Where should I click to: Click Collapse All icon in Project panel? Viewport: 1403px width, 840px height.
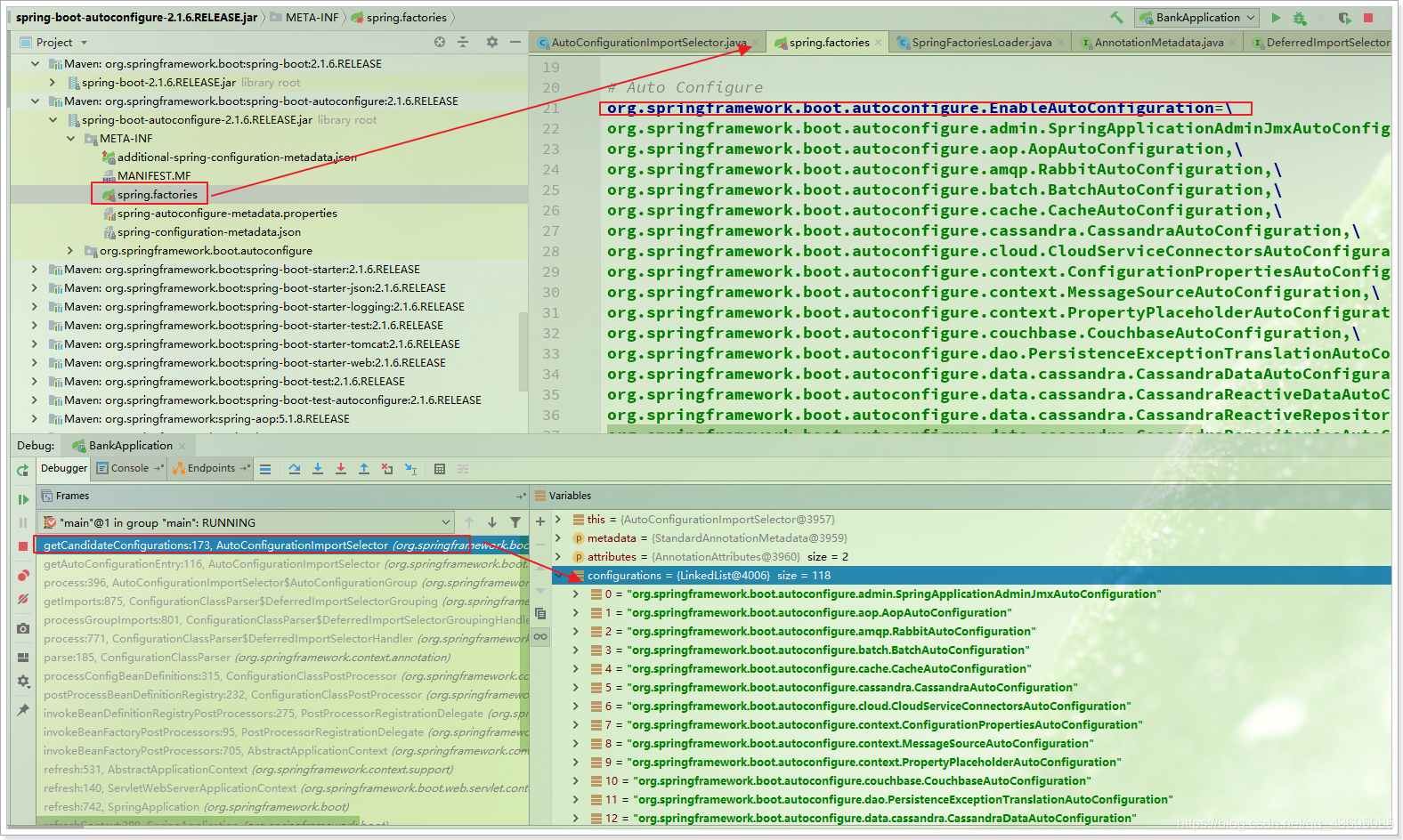pos(463,42)
